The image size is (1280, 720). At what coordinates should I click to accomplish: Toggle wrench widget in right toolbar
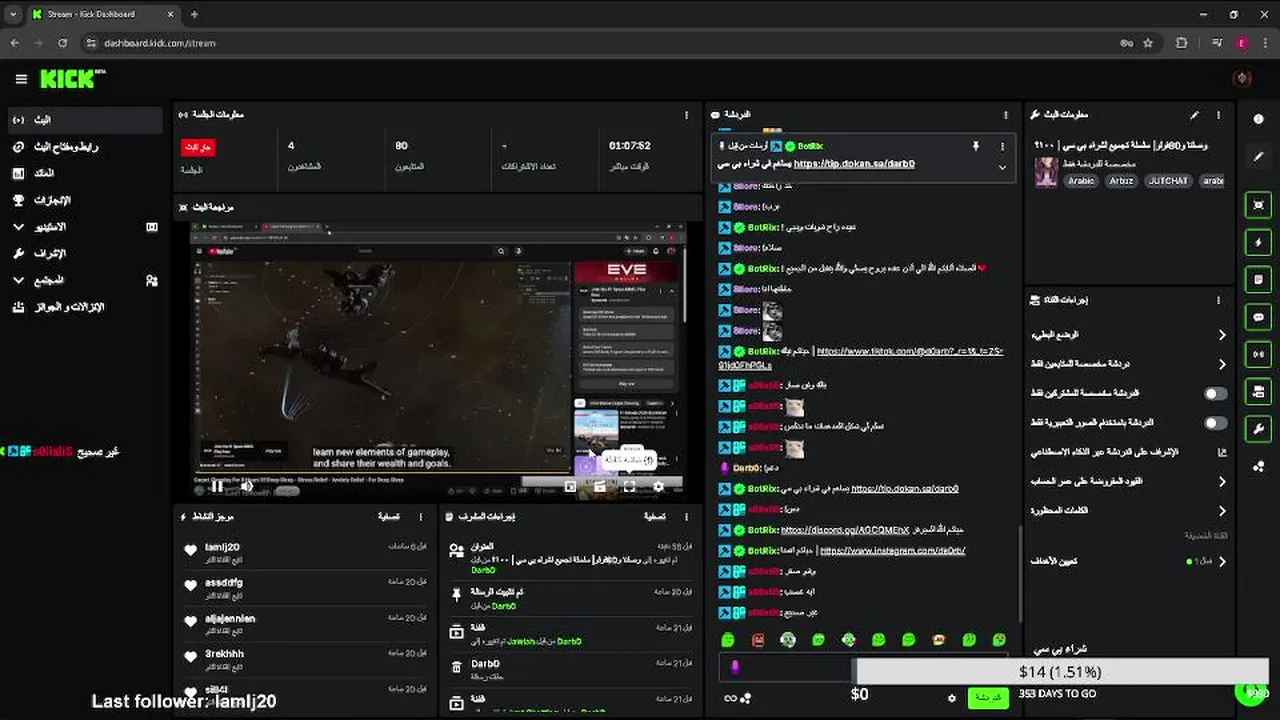click(x=1258, y=429)
